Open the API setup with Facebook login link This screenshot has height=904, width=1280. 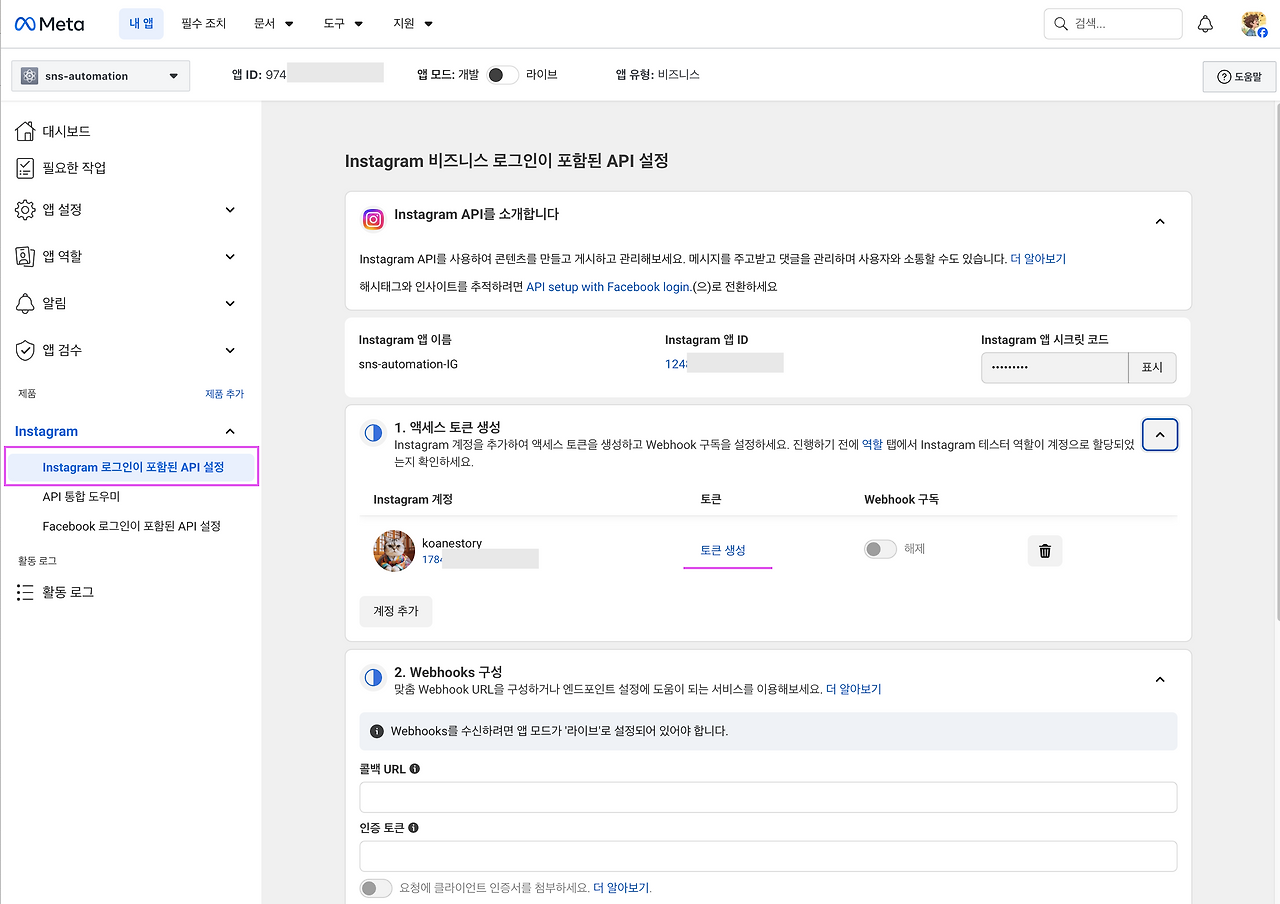[x=607, y=287]
